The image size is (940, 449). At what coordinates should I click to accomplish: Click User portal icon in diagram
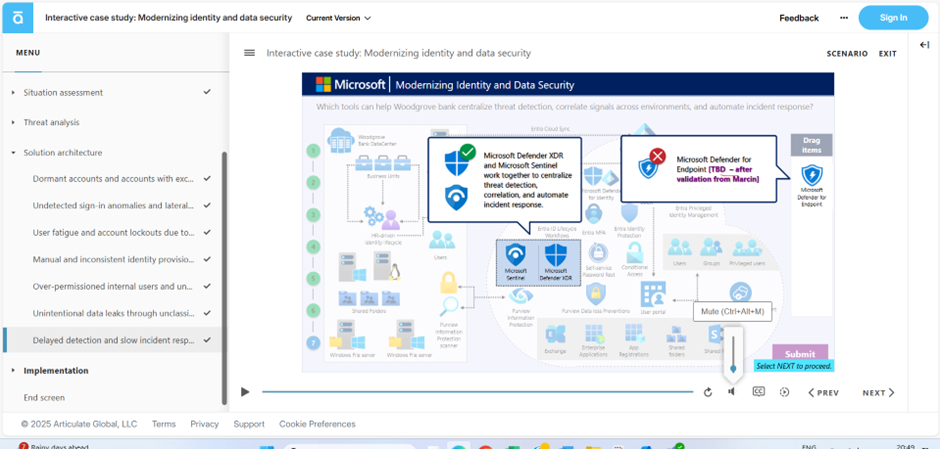653,294
